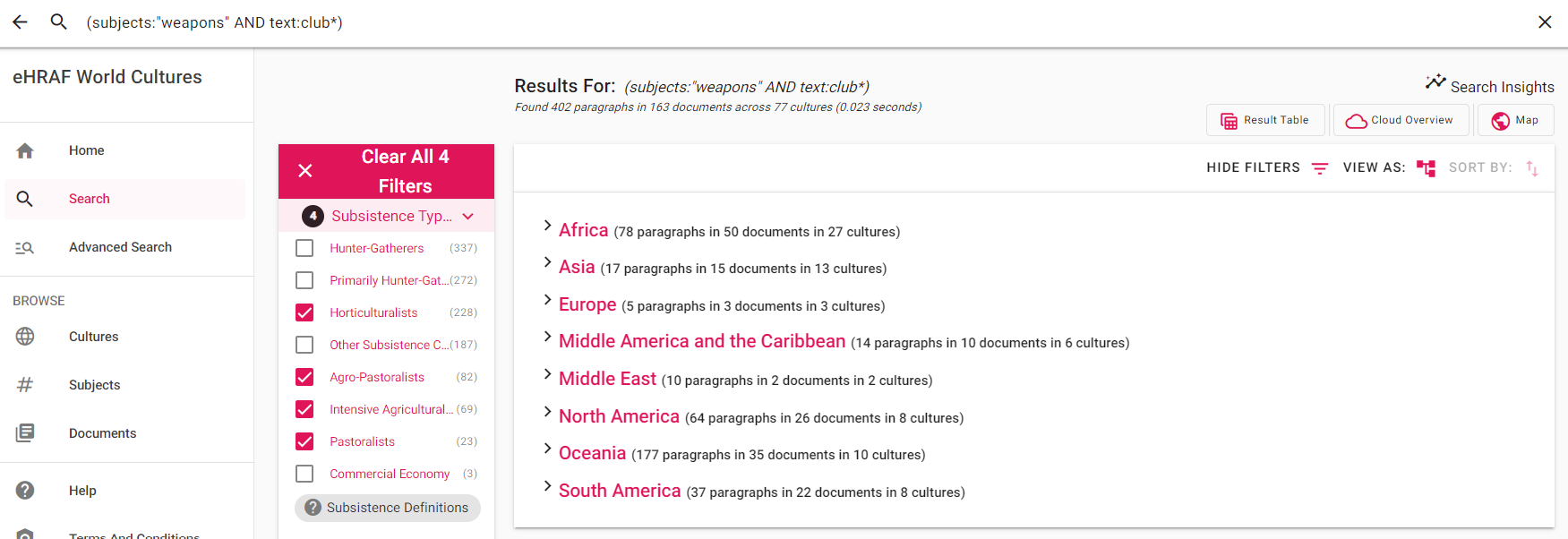Open Cultures in the Browse menu
1568x539 pixels.
point(93,337)
